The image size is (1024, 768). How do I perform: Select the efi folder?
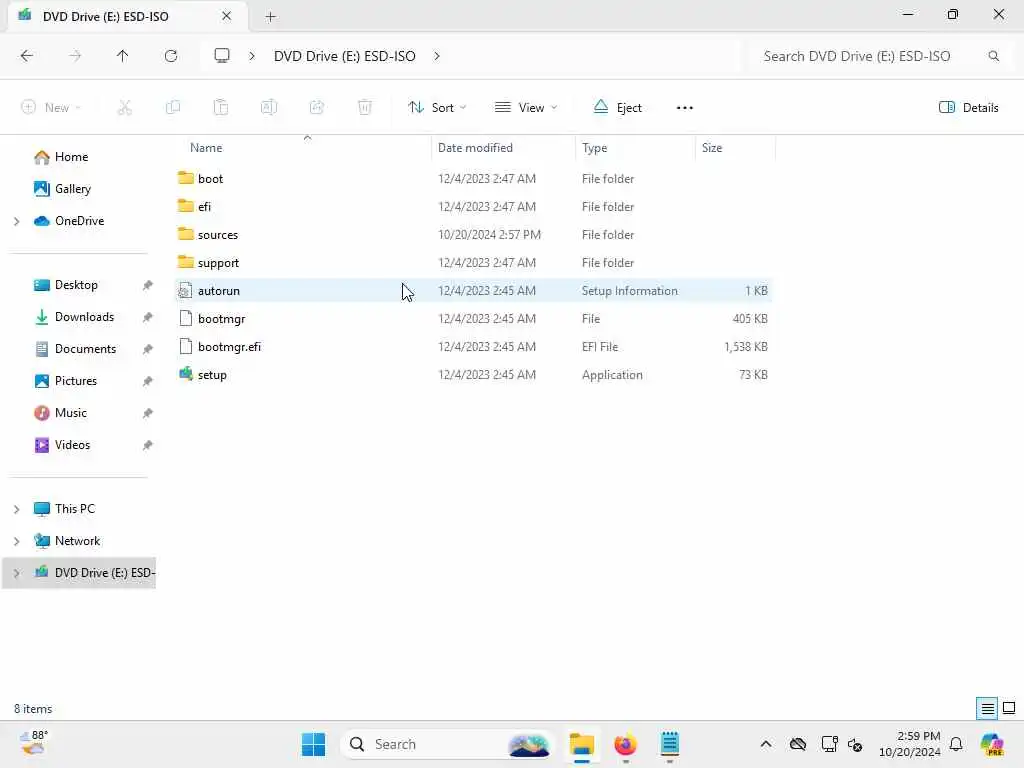point(473,206)
